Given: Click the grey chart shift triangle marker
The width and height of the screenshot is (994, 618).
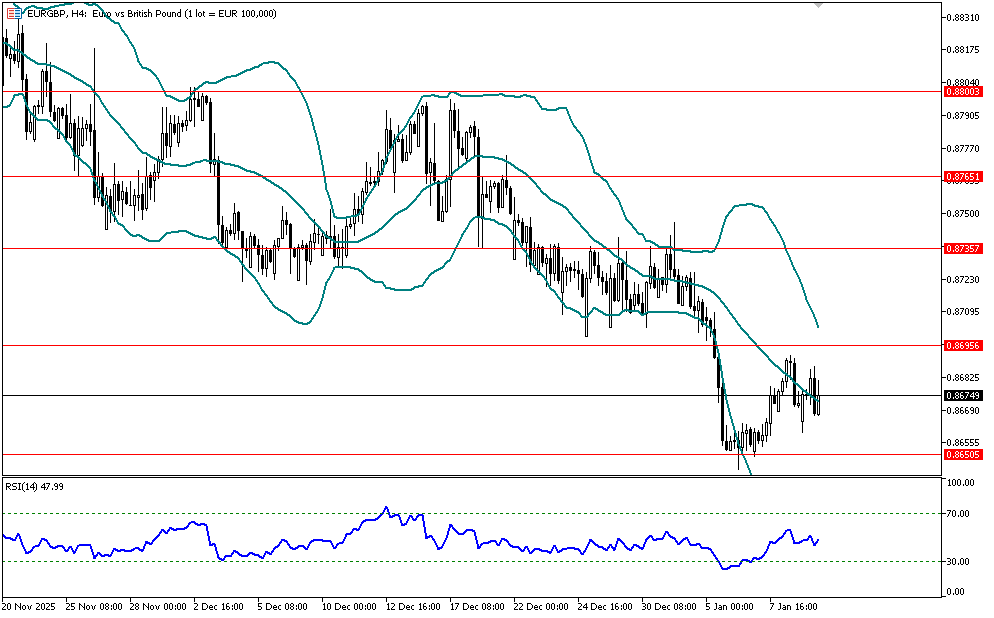Looking at the screenshot, I should coord(820,5).
